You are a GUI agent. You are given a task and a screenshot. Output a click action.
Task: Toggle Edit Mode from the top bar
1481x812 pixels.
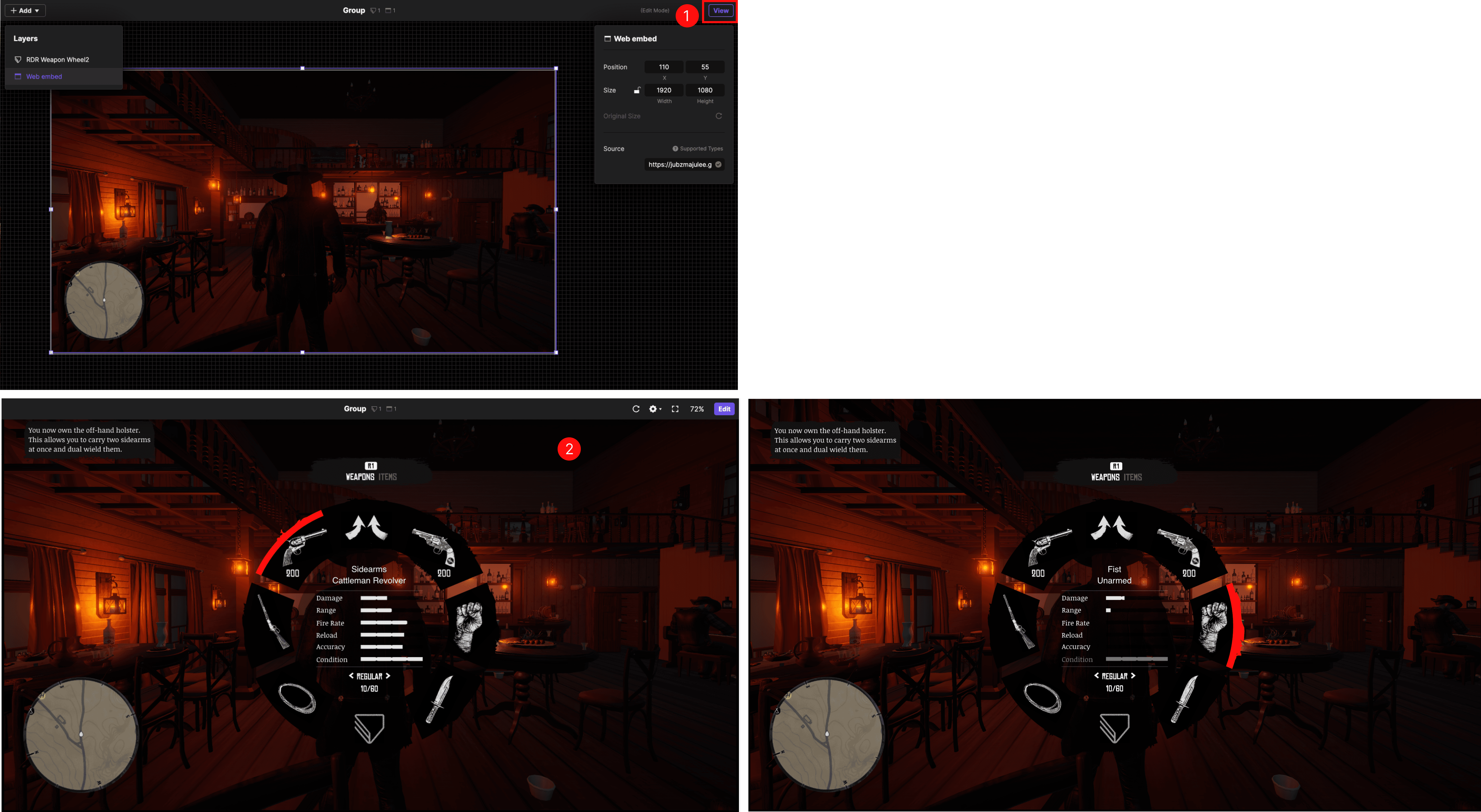[x=655, y=10]
